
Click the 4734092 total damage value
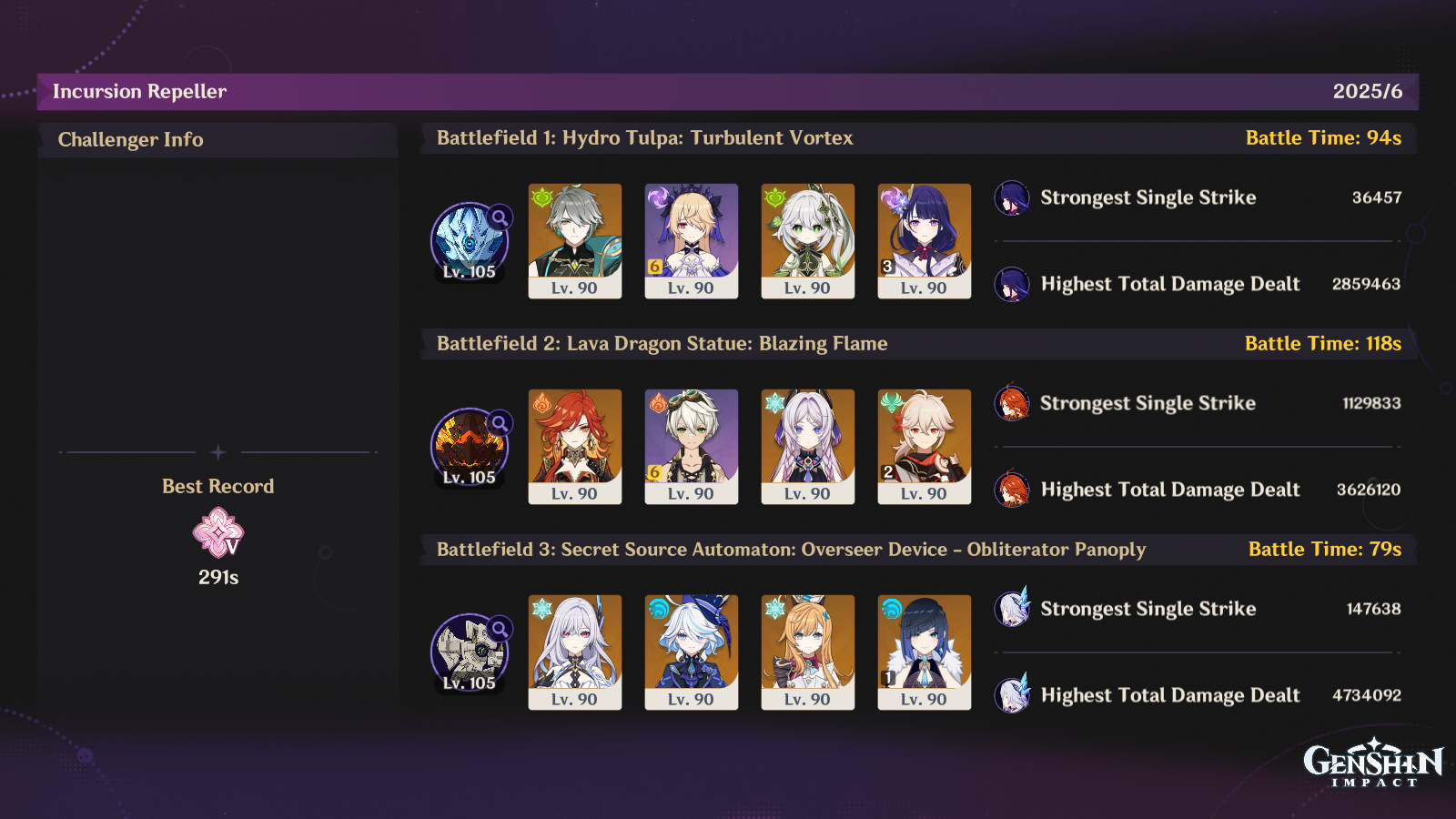pyautogui.click(x=1367, y=695)
